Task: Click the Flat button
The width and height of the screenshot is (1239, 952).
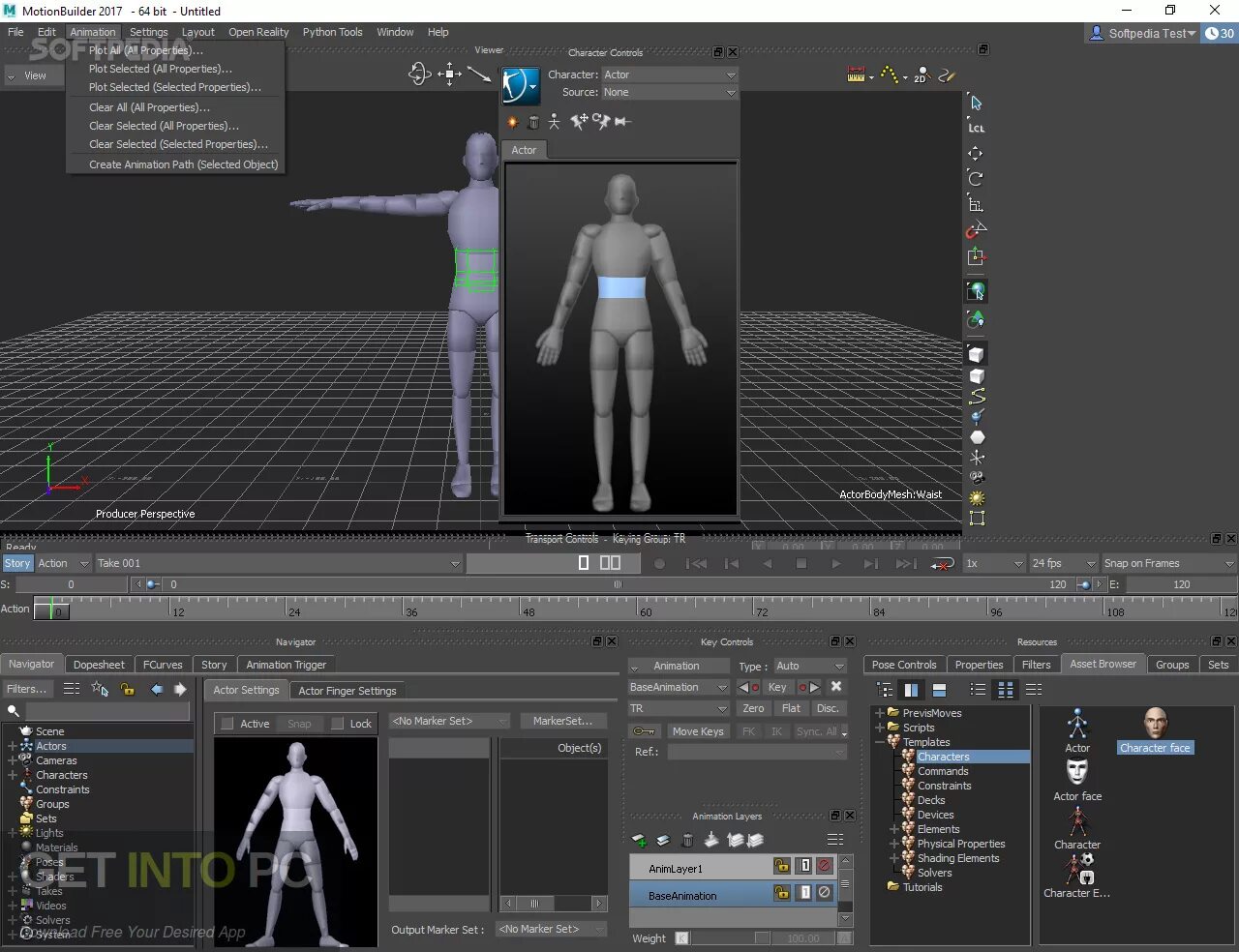Action: click(791, 708)
